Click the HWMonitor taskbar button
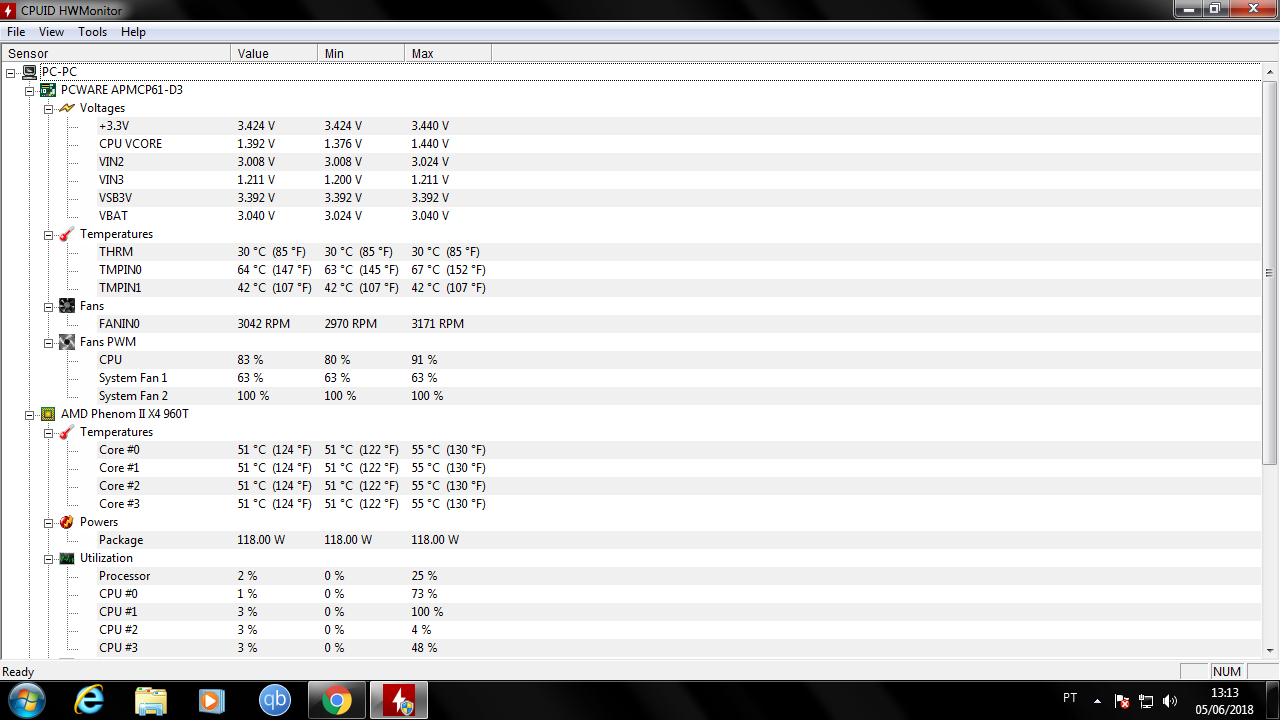Image resolution: width=1280 pixels, height=720 pixels. pos(399,700)
